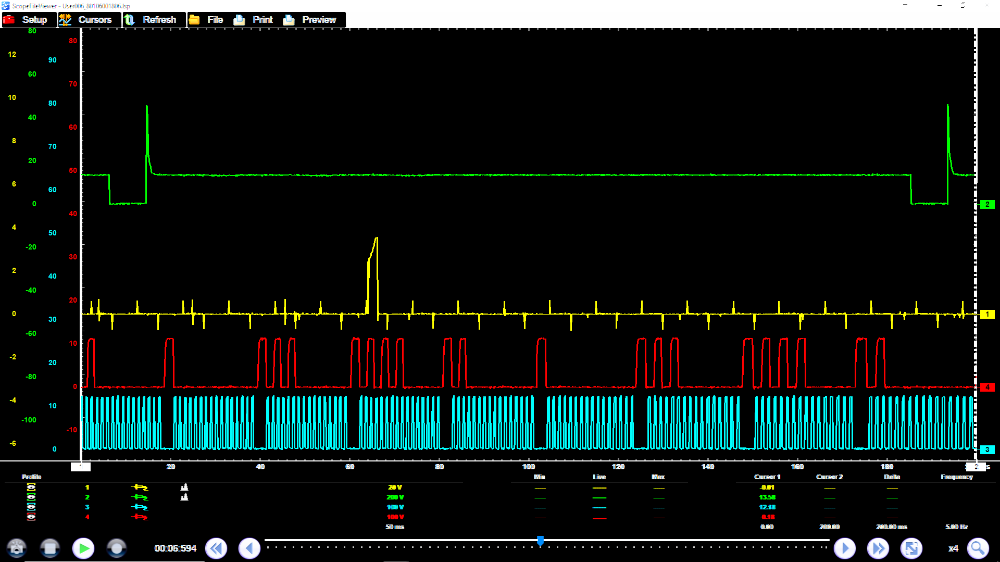This screenshot has height=562, width=1000.
Task: Click the magnifier zoom button
Action: coord(977,548)
